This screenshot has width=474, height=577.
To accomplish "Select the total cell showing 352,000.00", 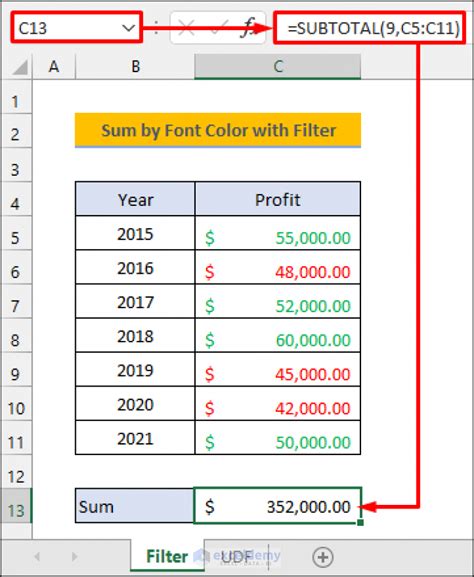I will [278, 506].
